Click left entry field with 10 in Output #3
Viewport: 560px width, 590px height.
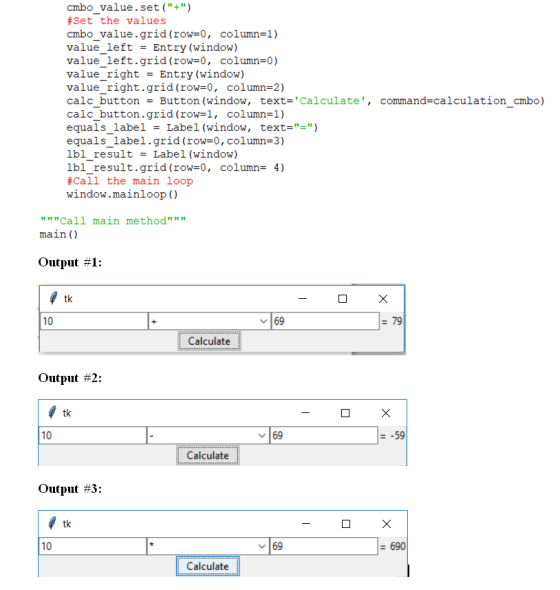[93, 546]
